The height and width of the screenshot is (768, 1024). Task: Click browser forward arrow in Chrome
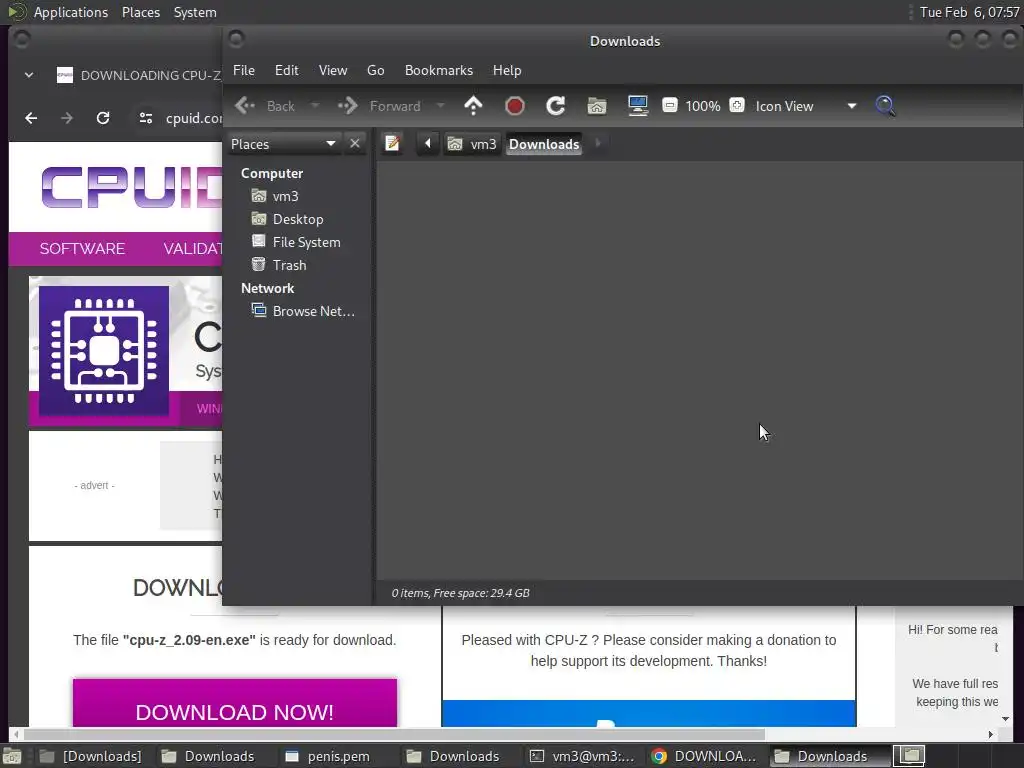67,118
